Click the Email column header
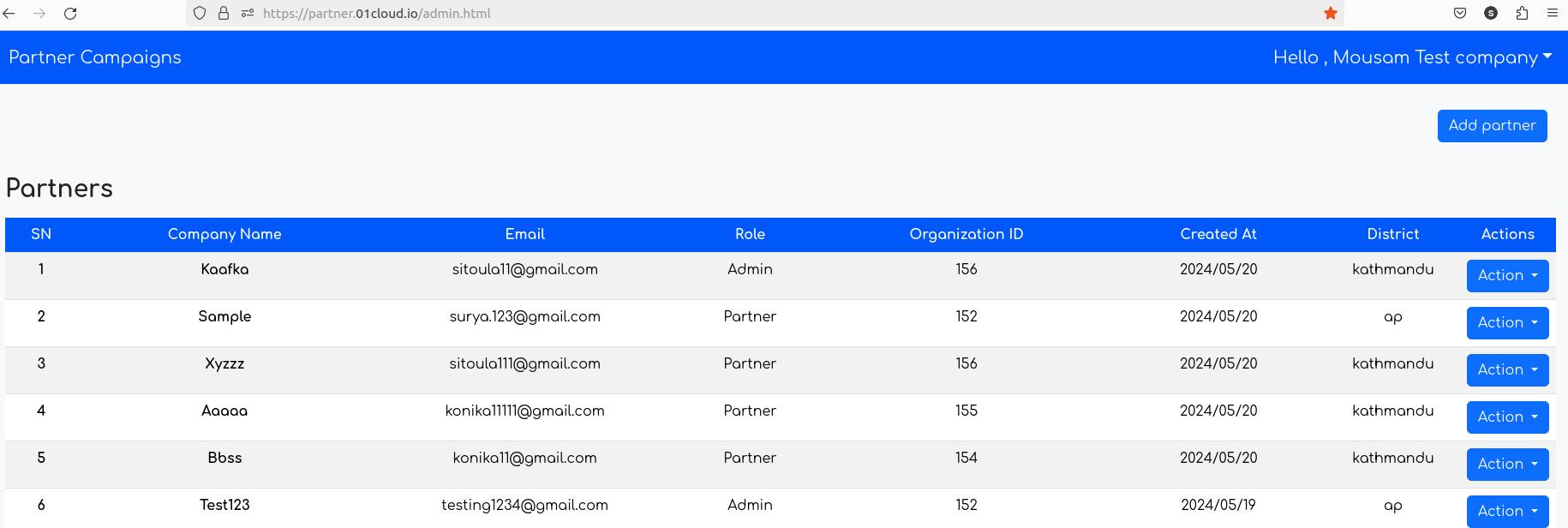The width and height of the screenshot is (1568, 528). click(x=525, y=234)
